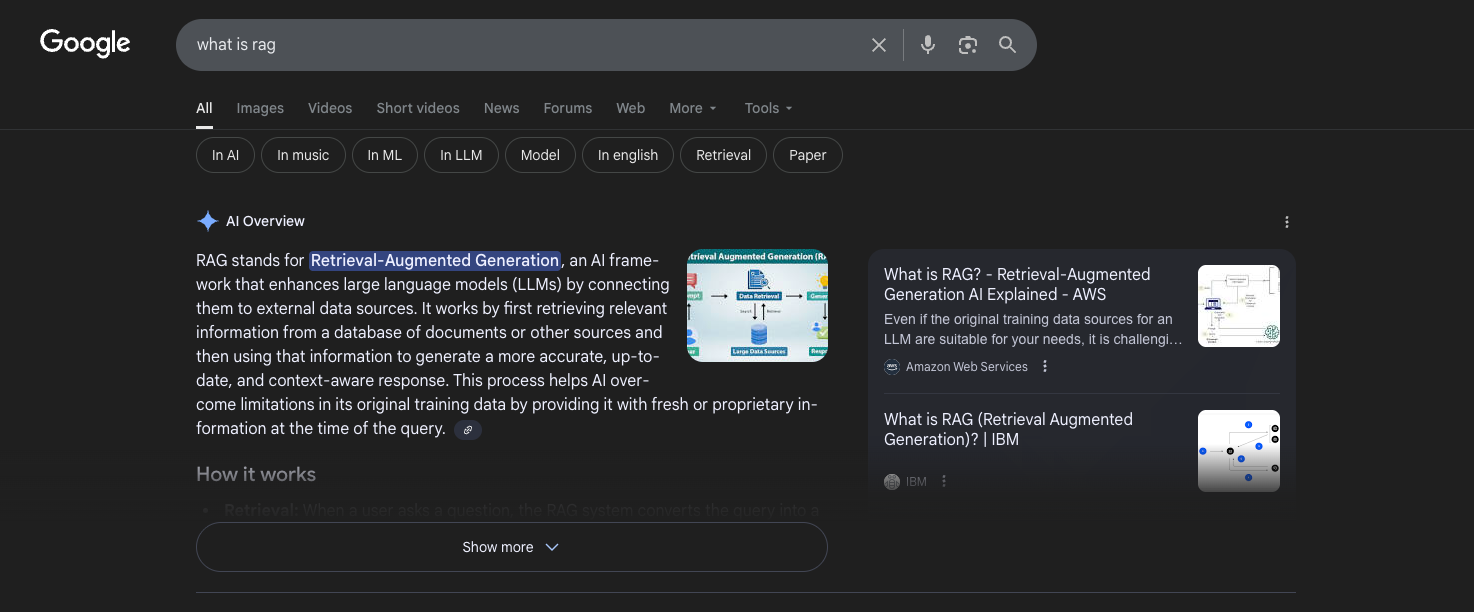This screenshot has width=1474, height=612.
Task: Expand the More dropdown
Action: point(693,108)
